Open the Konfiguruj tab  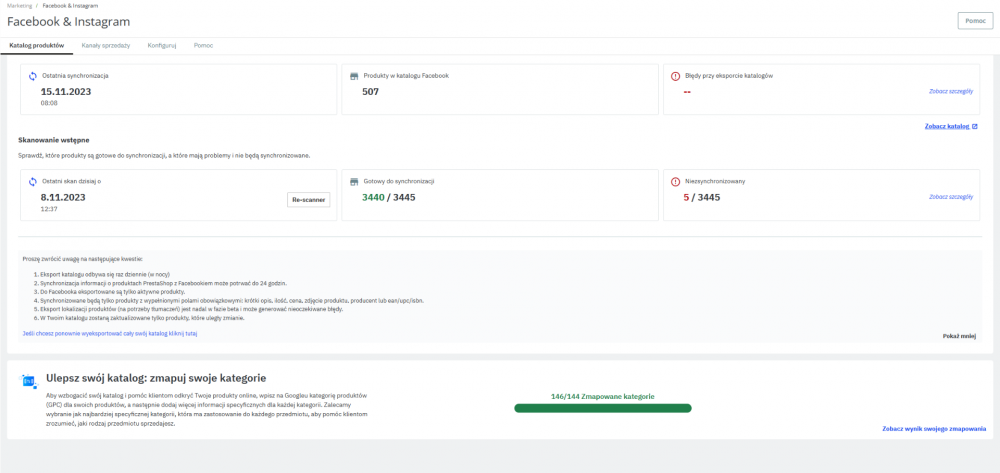[161, 46]
